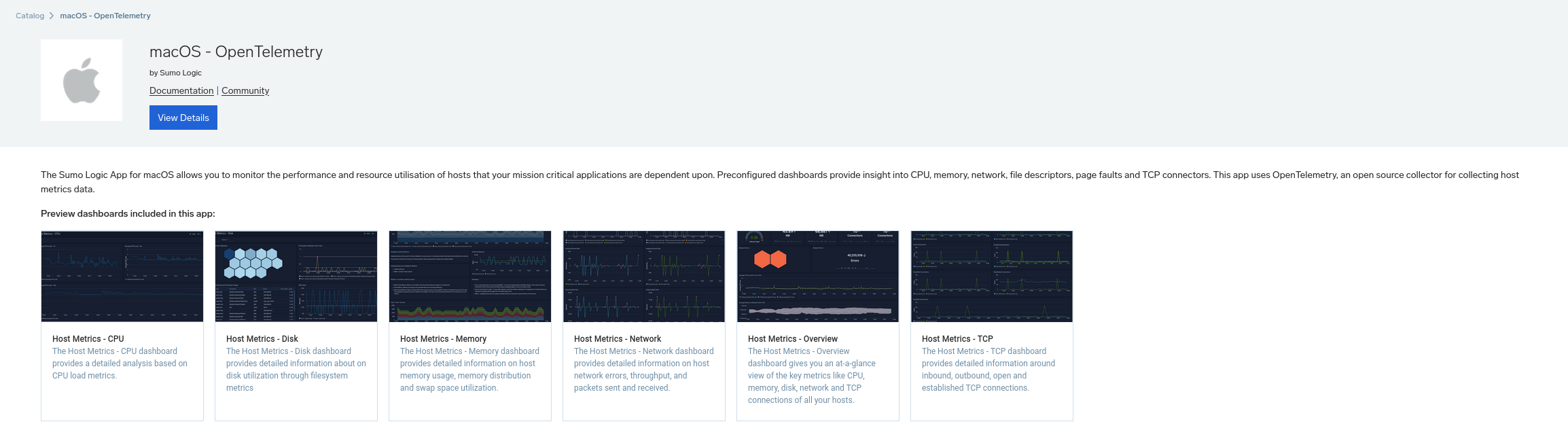
Task: Click the at-a-glance view description text
Action: coord(812,376)
